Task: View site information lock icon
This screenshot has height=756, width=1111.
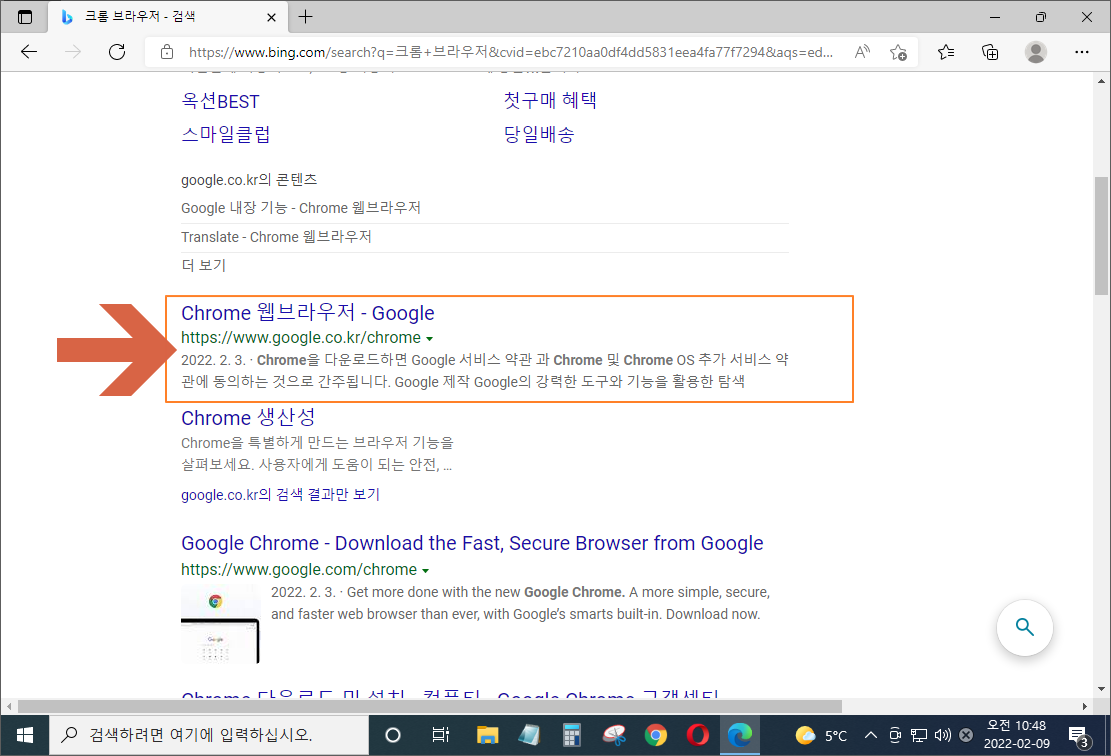Action: pos(167,52)
